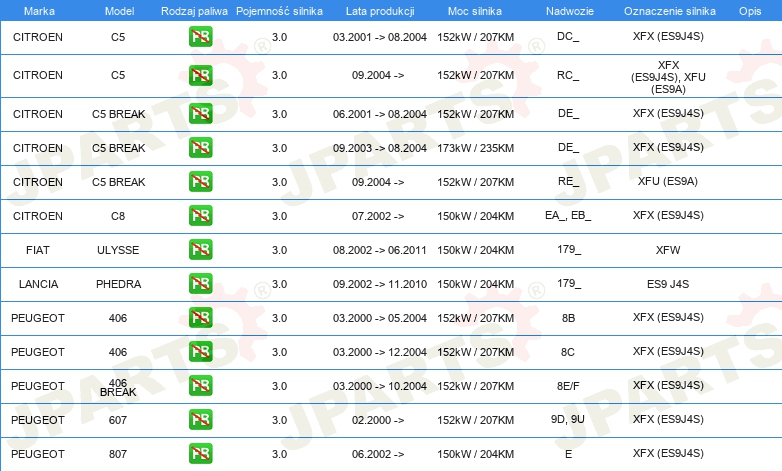
Task: Select the LANCIA brand cell
Action: [38, 284]
